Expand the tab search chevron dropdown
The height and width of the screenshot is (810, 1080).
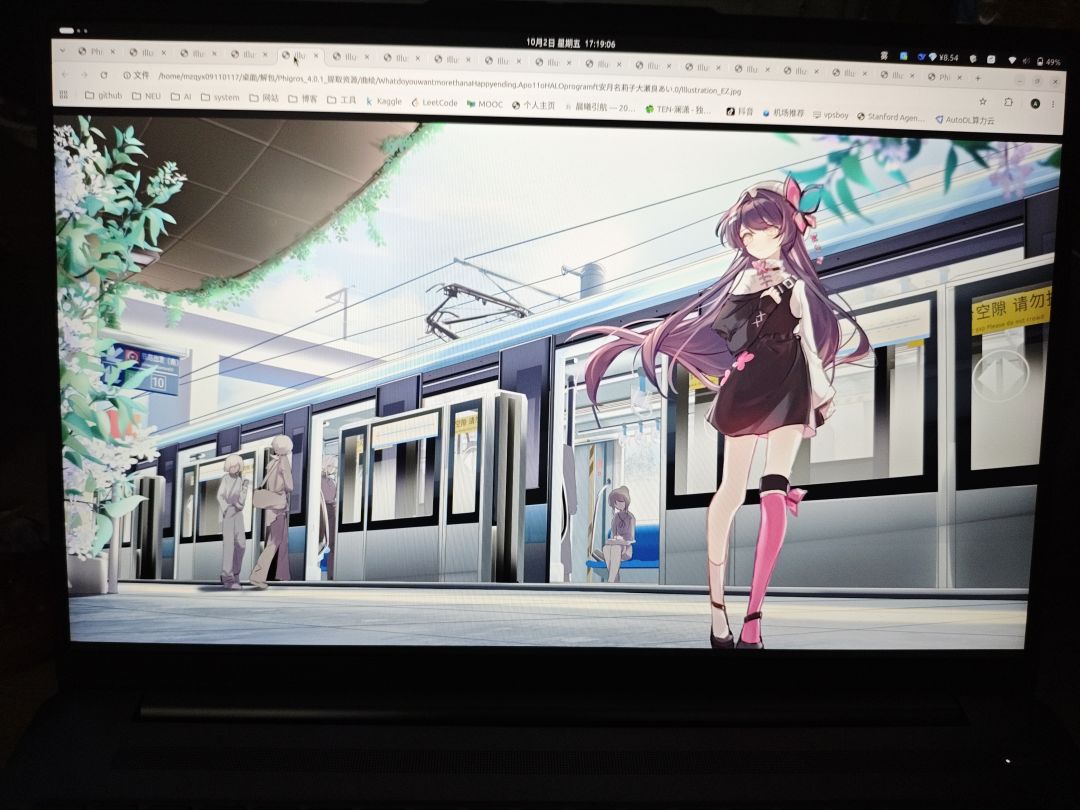tap(62, 50)
